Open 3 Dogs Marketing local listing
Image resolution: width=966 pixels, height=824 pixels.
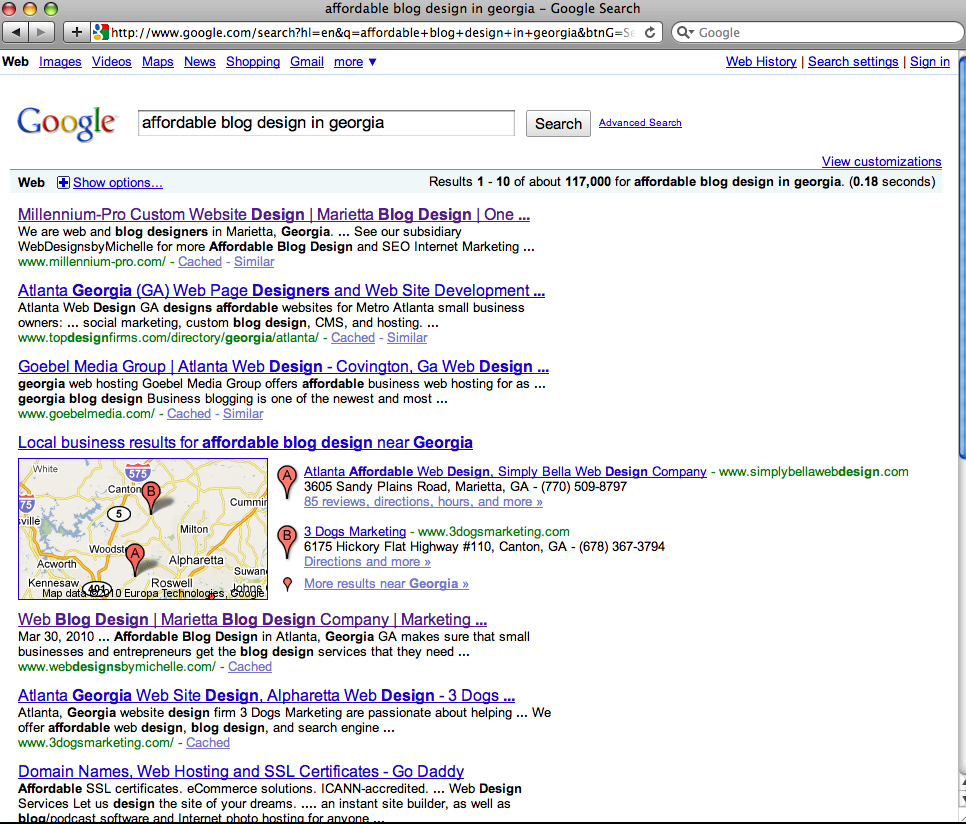tap(355, 531)
